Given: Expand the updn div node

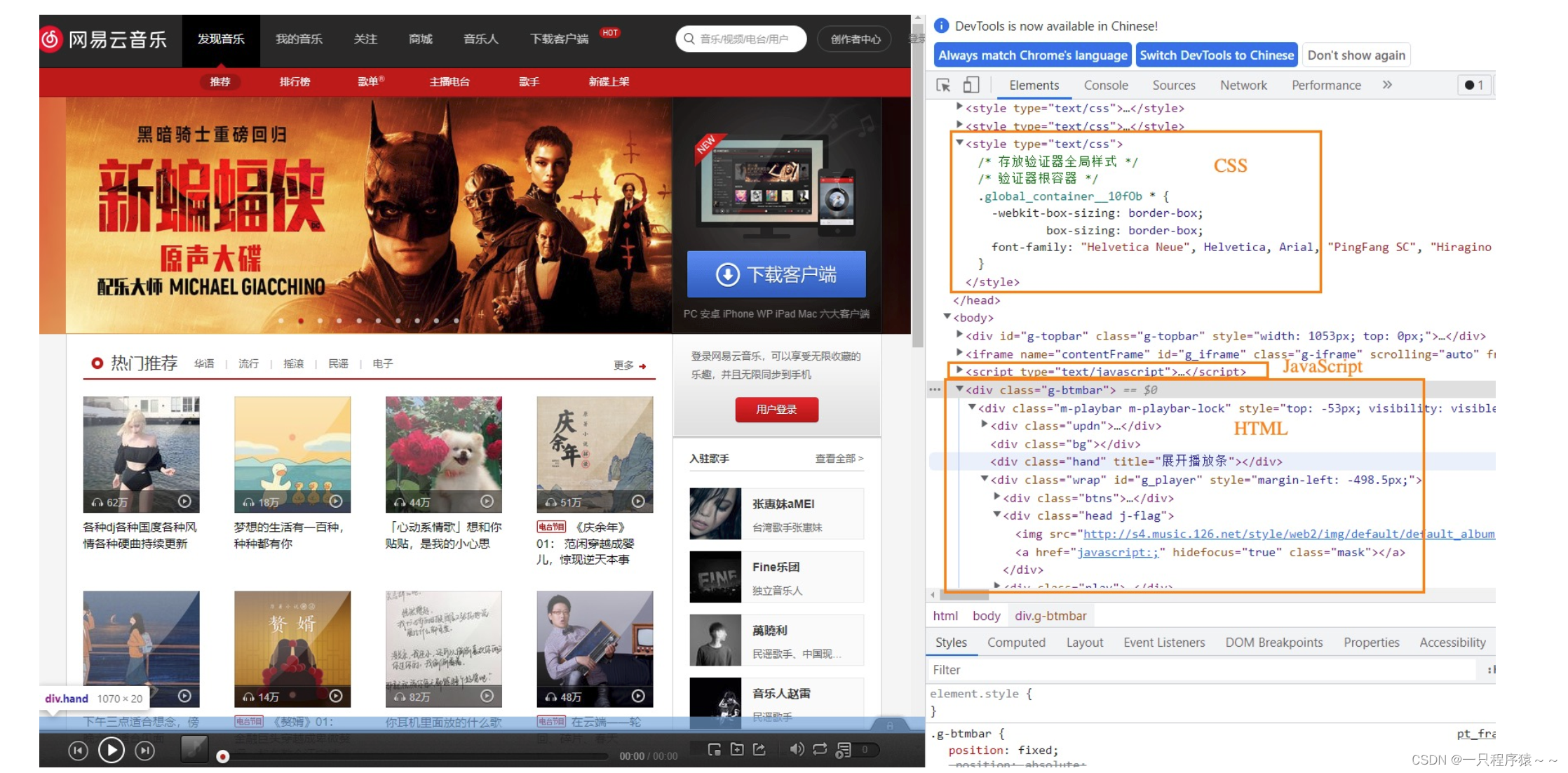Looking at the screenshot, I should tap(985, 424).
